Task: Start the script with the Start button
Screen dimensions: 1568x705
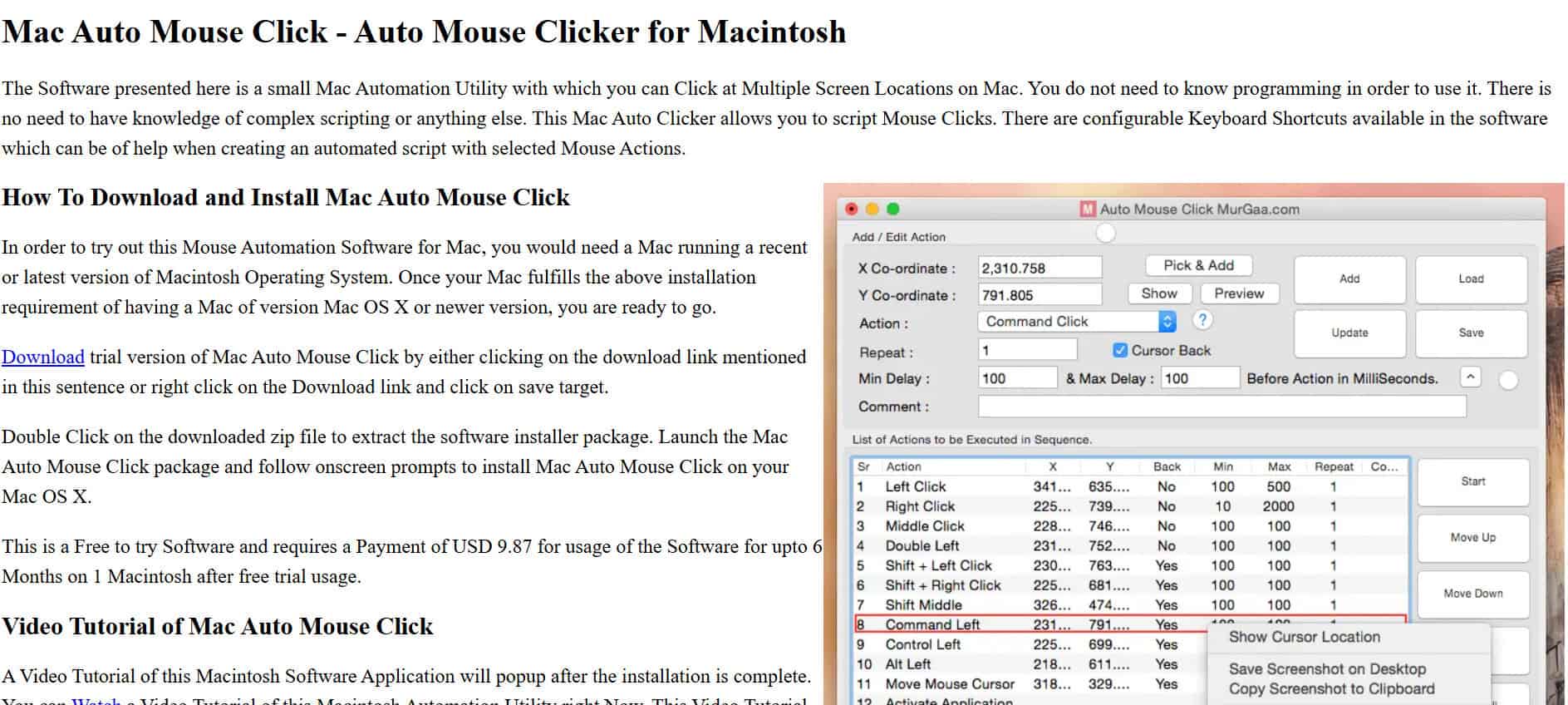Action: click(x=1472, y=481)
